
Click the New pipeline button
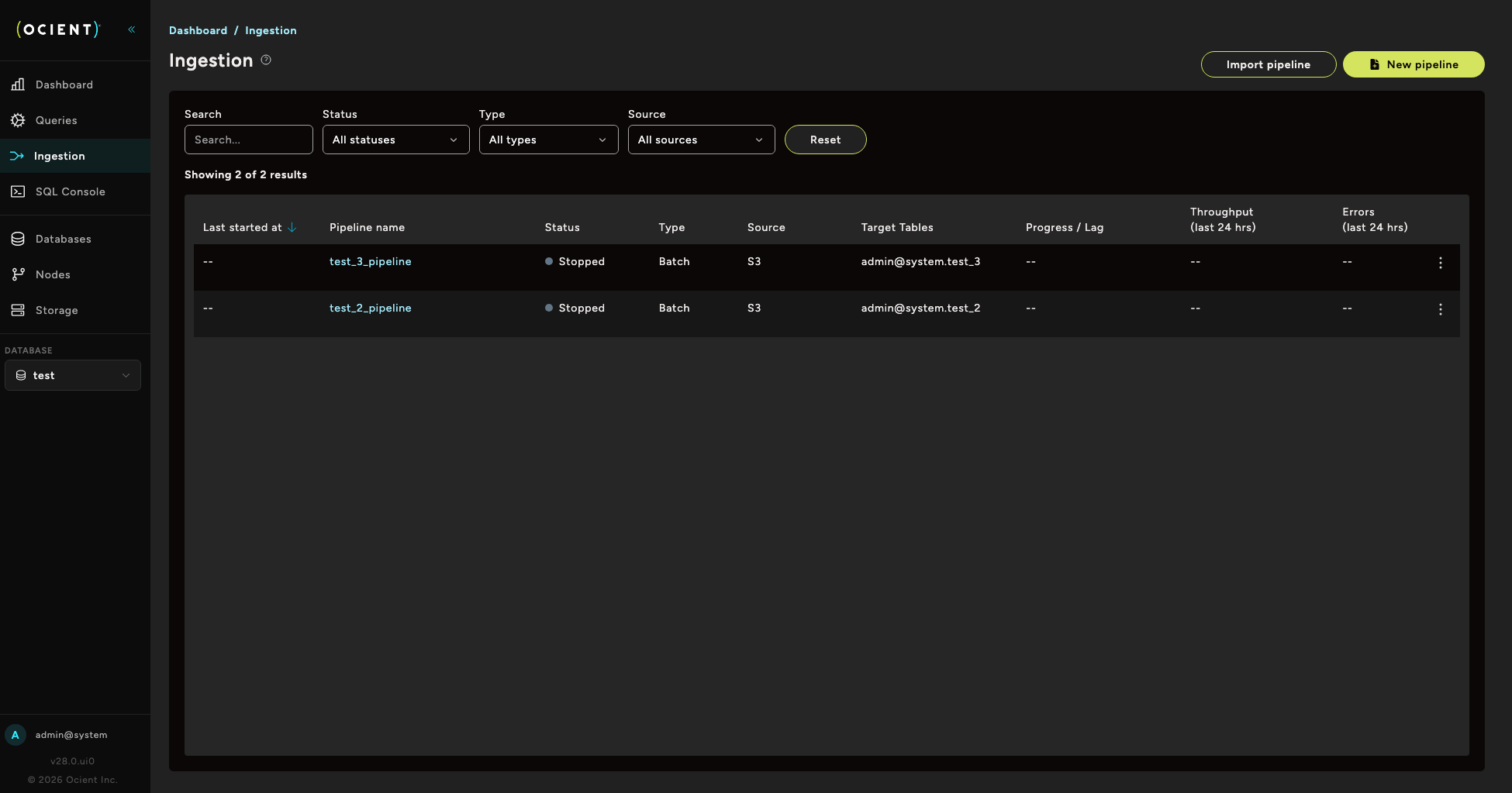tap(1414, 64)
